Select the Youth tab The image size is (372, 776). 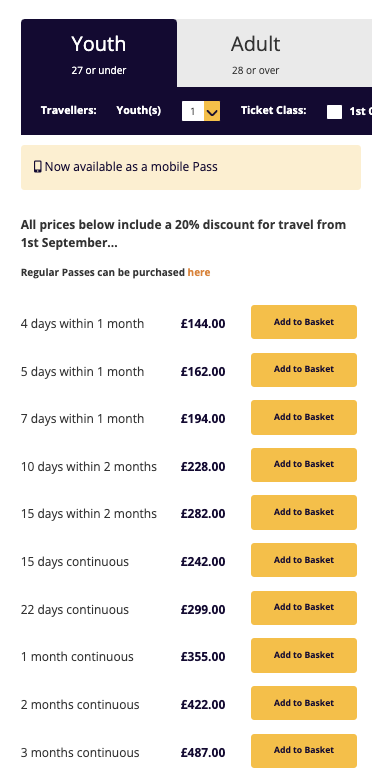tap(99, 53)
